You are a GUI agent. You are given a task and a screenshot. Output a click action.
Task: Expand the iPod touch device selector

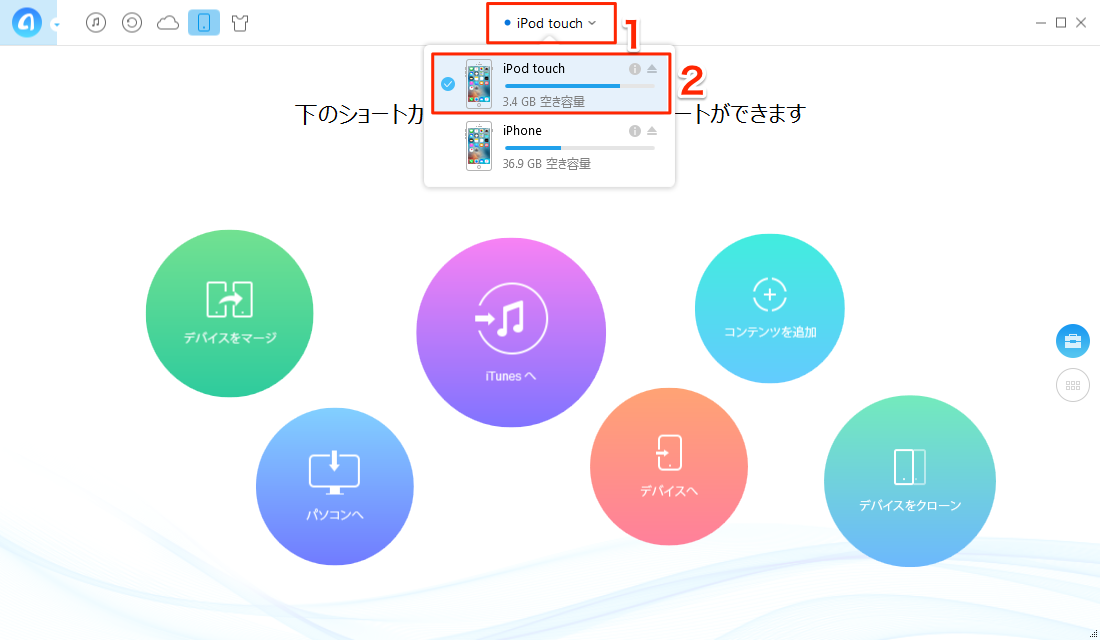pyautogui.click(x=551, y=23)
